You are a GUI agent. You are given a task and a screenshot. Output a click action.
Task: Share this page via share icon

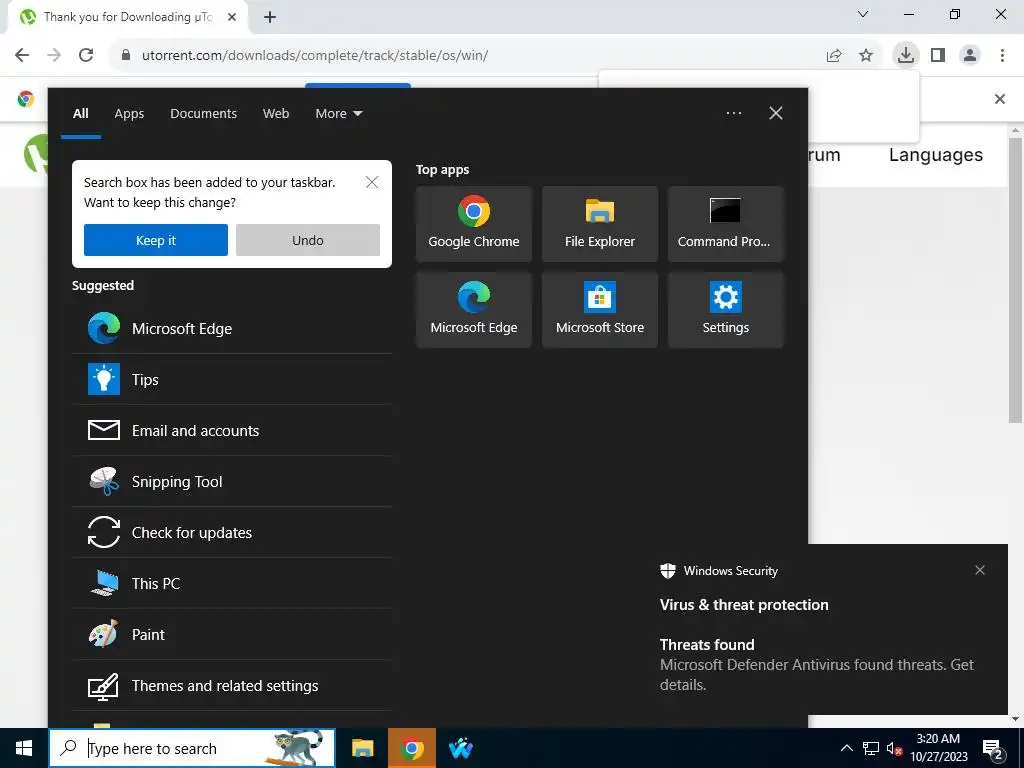click(x=834, y=55)
